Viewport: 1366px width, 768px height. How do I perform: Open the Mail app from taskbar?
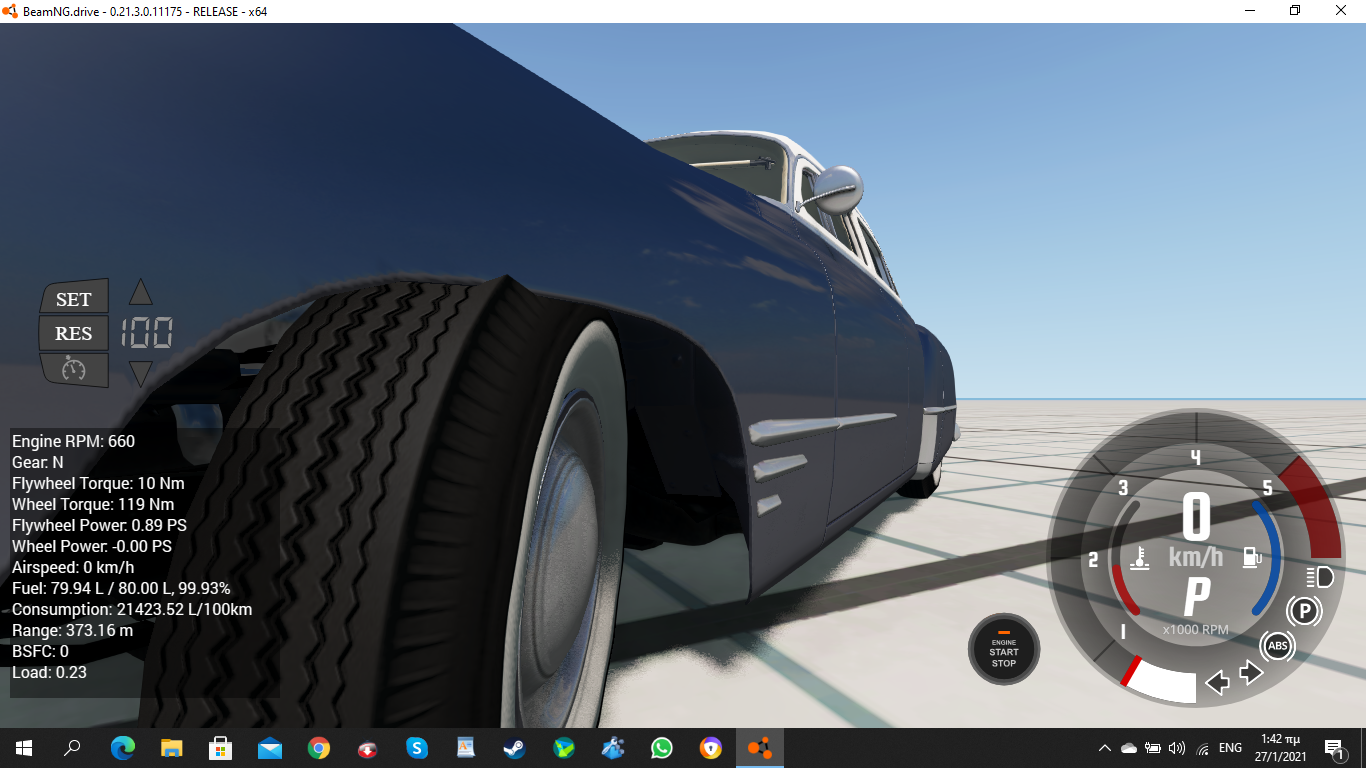pos(269,747)
